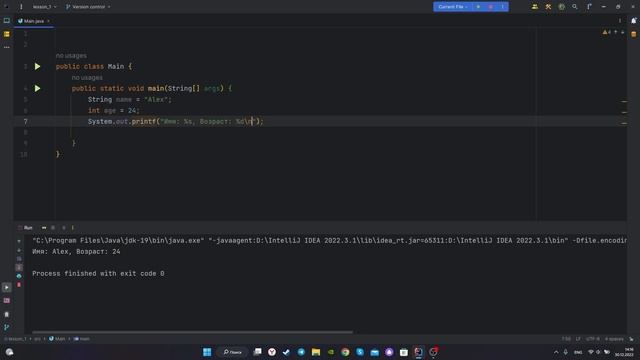Open File Explorer from the taskbar

[x=316, y=352]
